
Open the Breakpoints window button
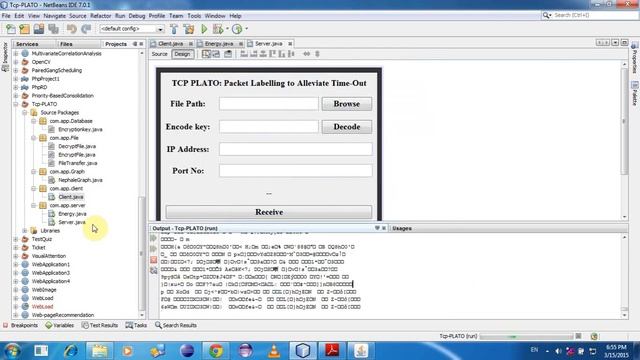click(20, 325)
